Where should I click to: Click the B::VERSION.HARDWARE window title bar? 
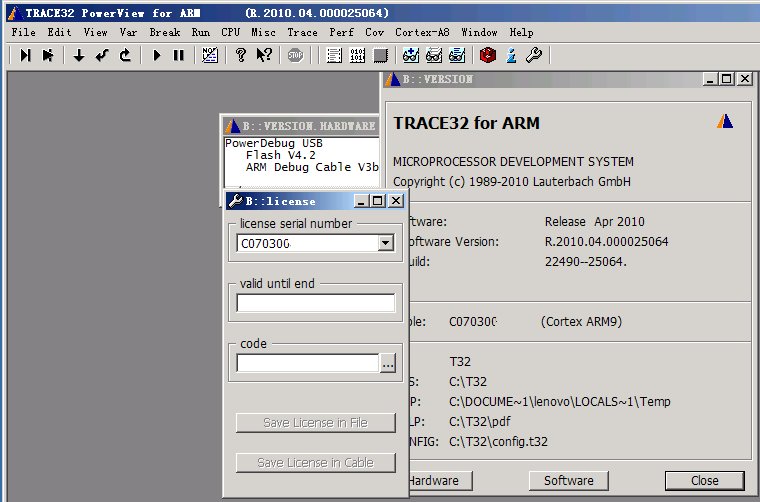click(x=301, y=126)
